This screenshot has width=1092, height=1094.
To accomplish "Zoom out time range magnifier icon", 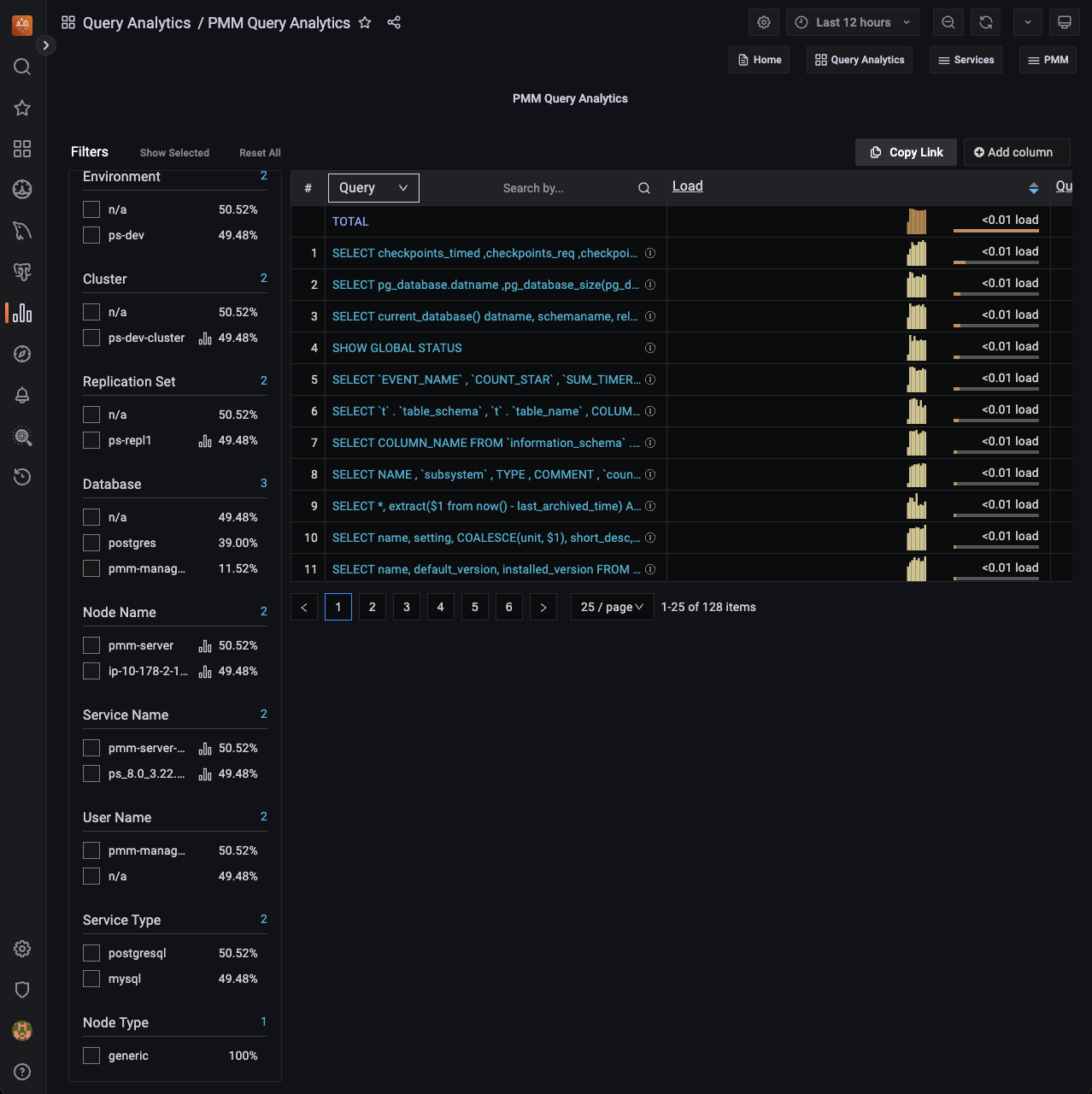I will coord(948,22).
